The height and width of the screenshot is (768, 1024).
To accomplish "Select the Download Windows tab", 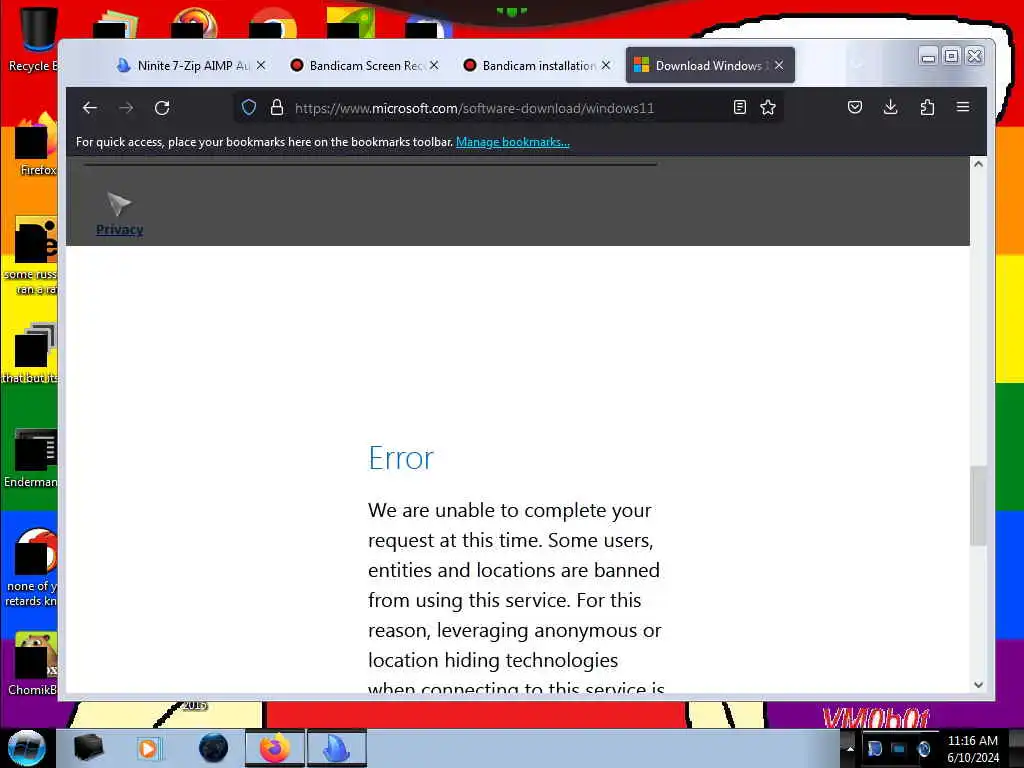I will pos(710,65).
